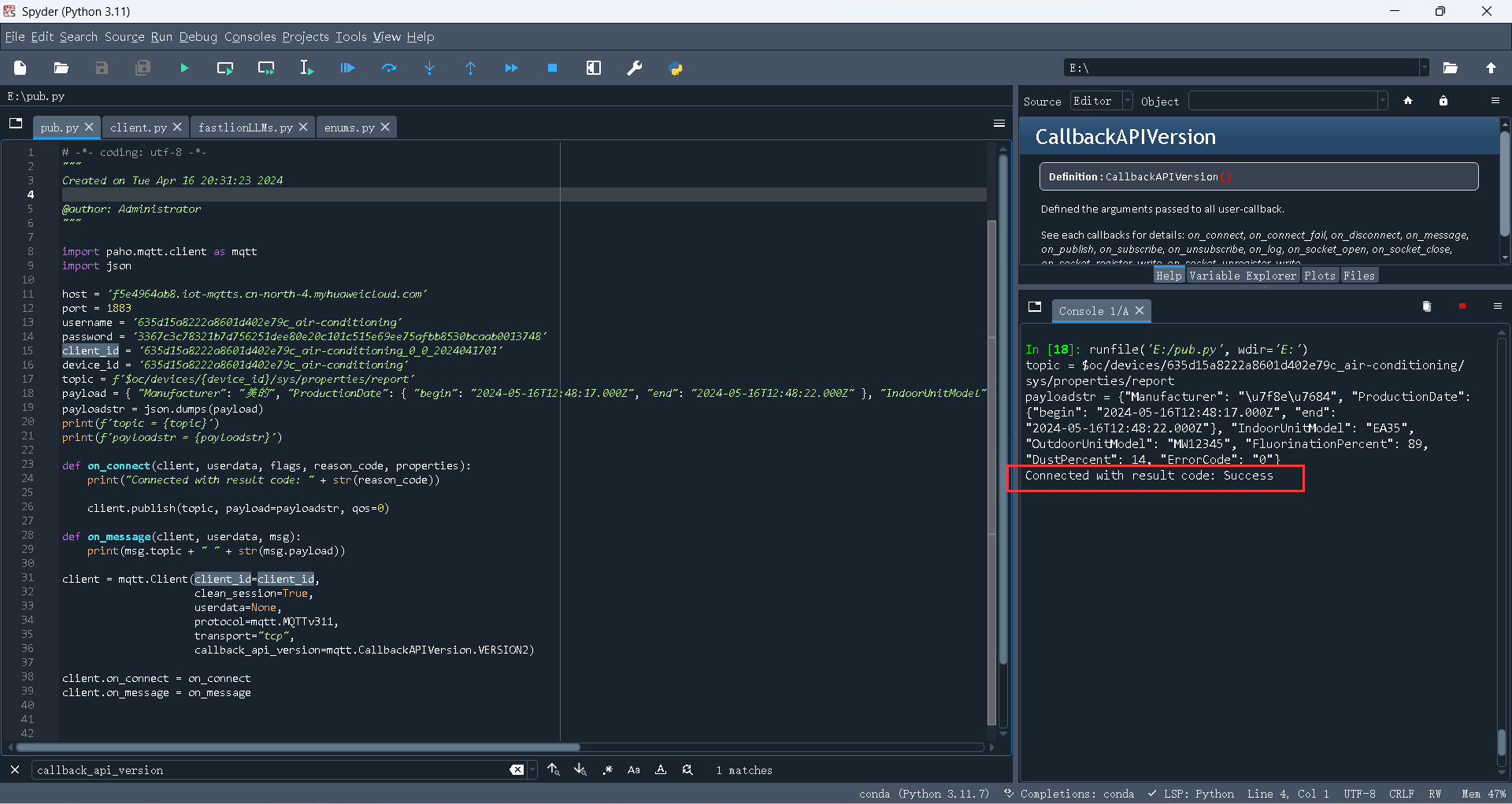This screenshot has width=1512, height=804.
Task: Open Preferences via the wrench icon
Action: click(634, 69)
